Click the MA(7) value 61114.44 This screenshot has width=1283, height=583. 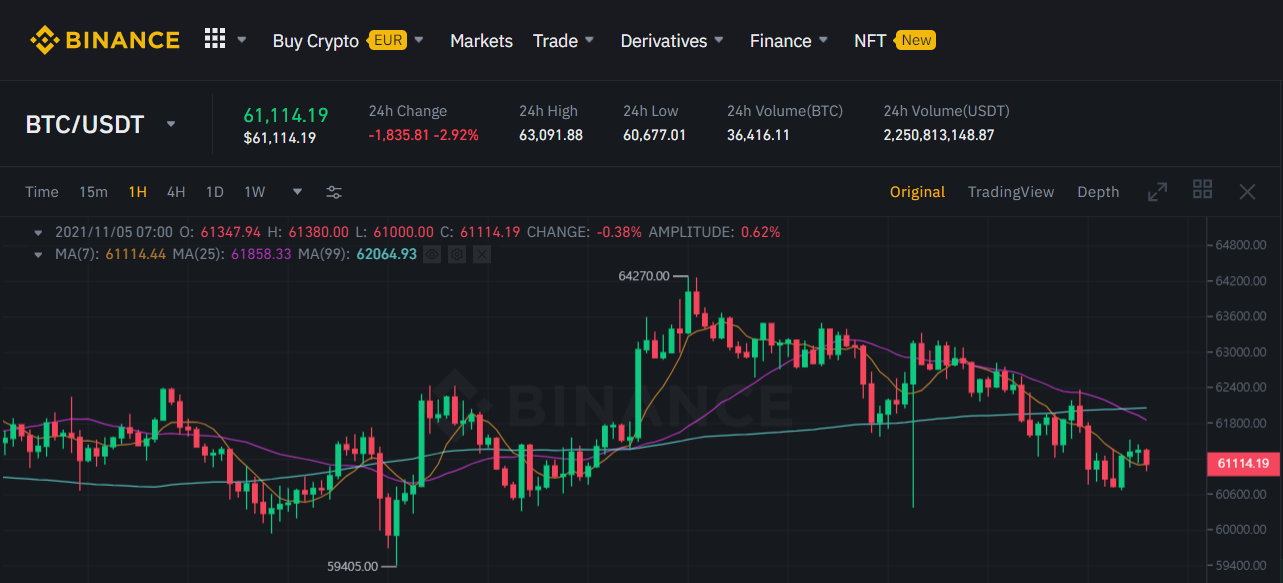136,255
